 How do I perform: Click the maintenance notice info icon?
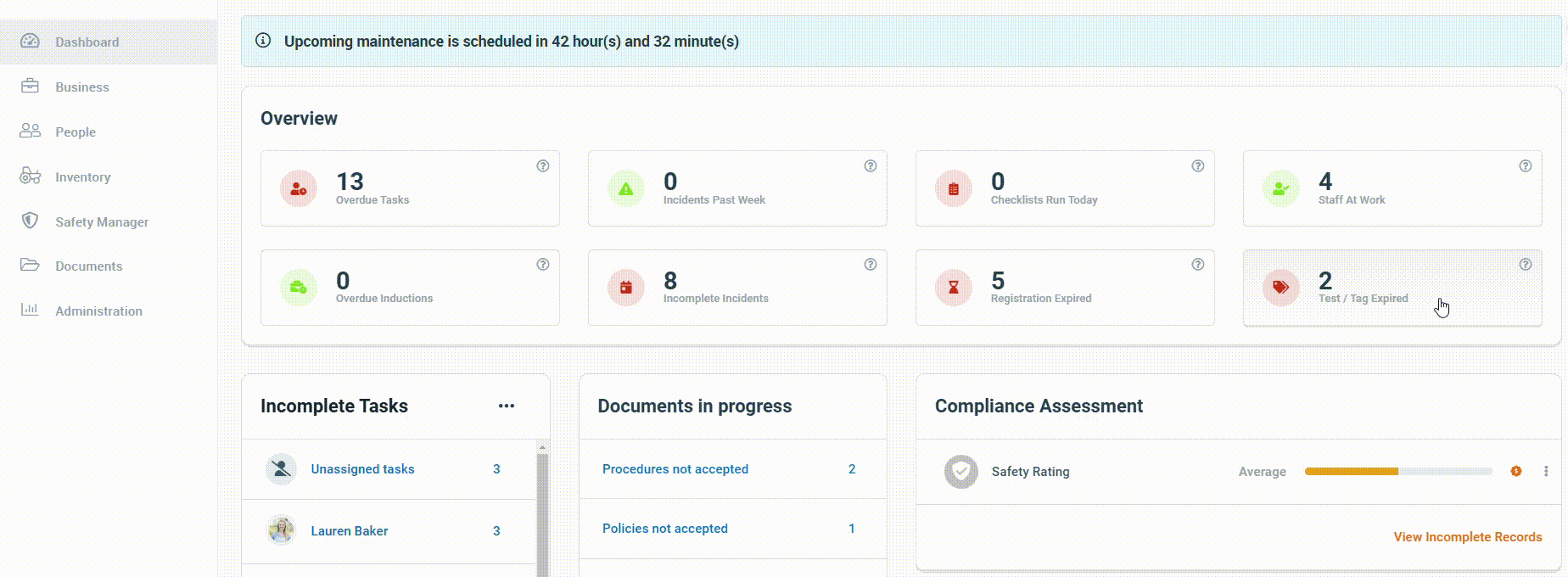(x=263, y=41)
